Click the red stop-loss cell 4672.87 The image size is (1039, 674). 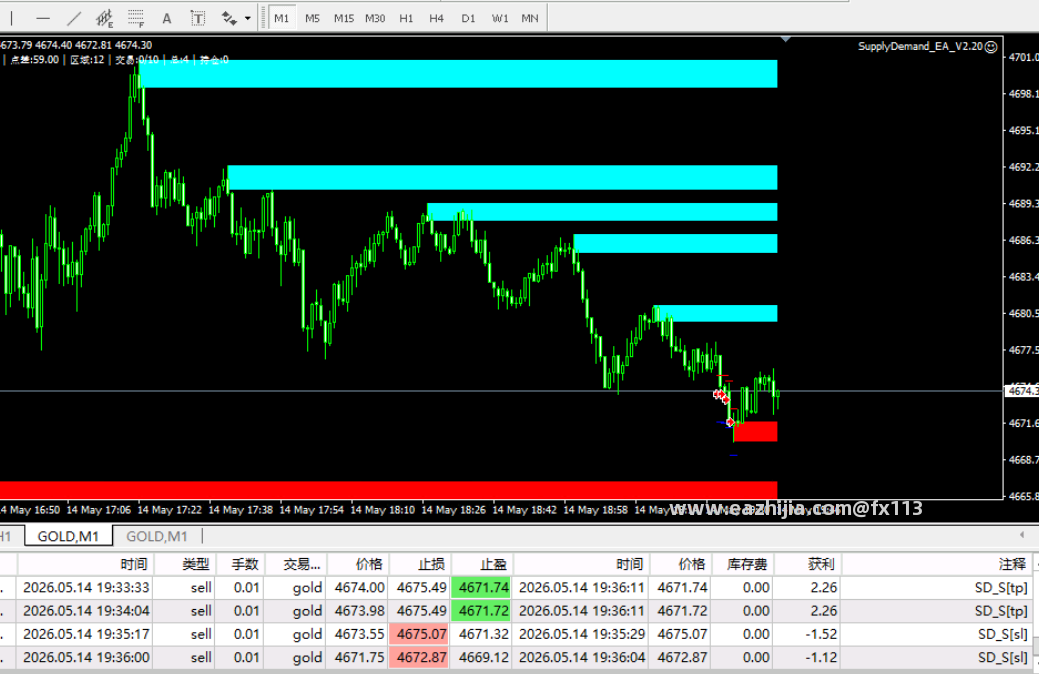click(x=420, y=657)
